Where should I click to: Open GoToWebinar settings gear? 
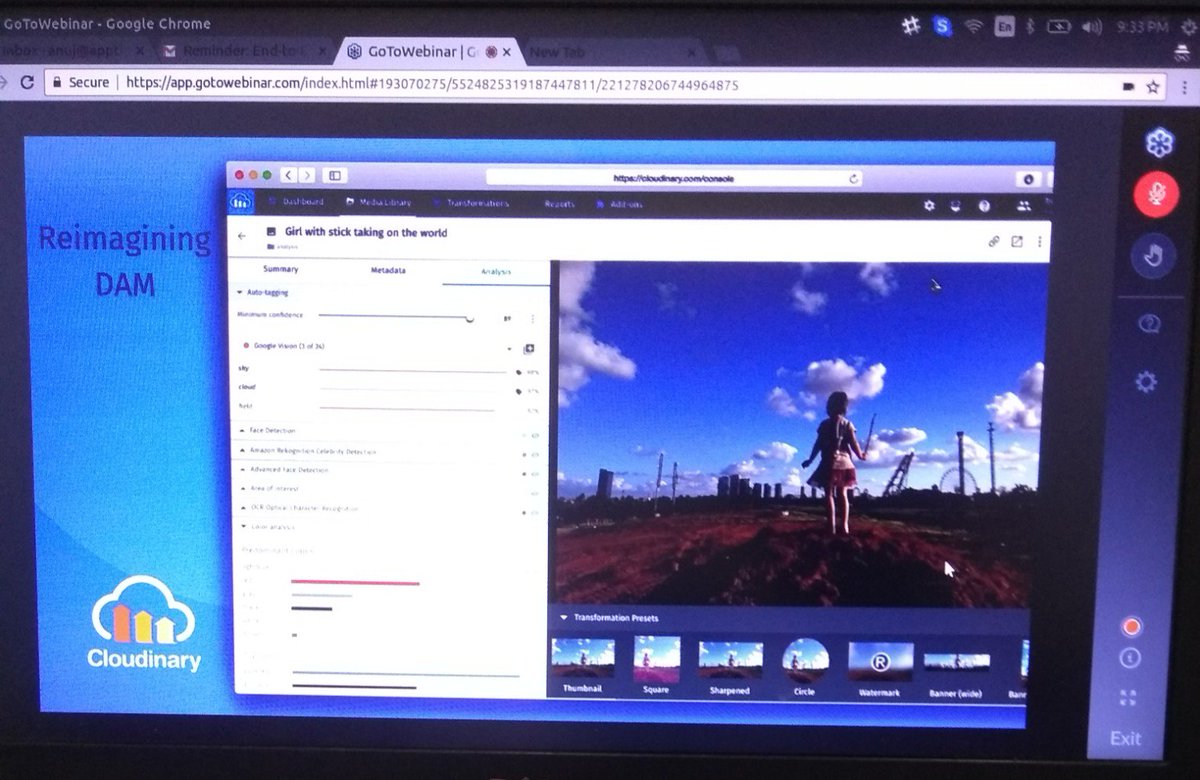coord(1148,382)
